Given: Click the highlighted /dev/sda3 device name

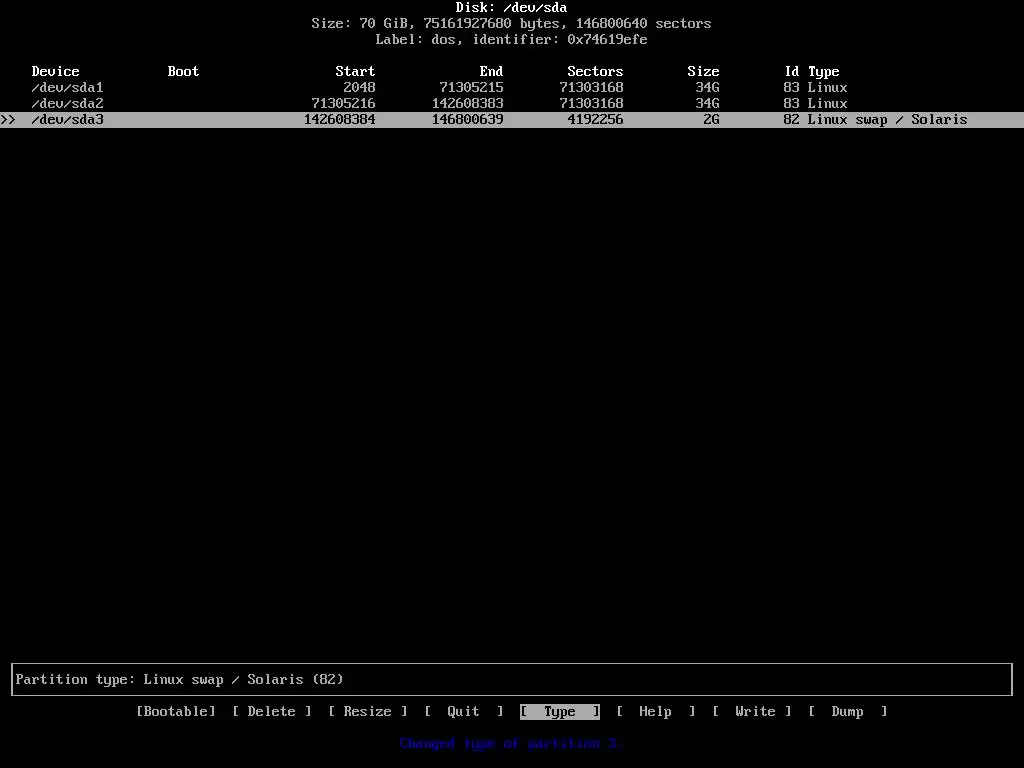Looking at the screenshot, I should point(68,120).
